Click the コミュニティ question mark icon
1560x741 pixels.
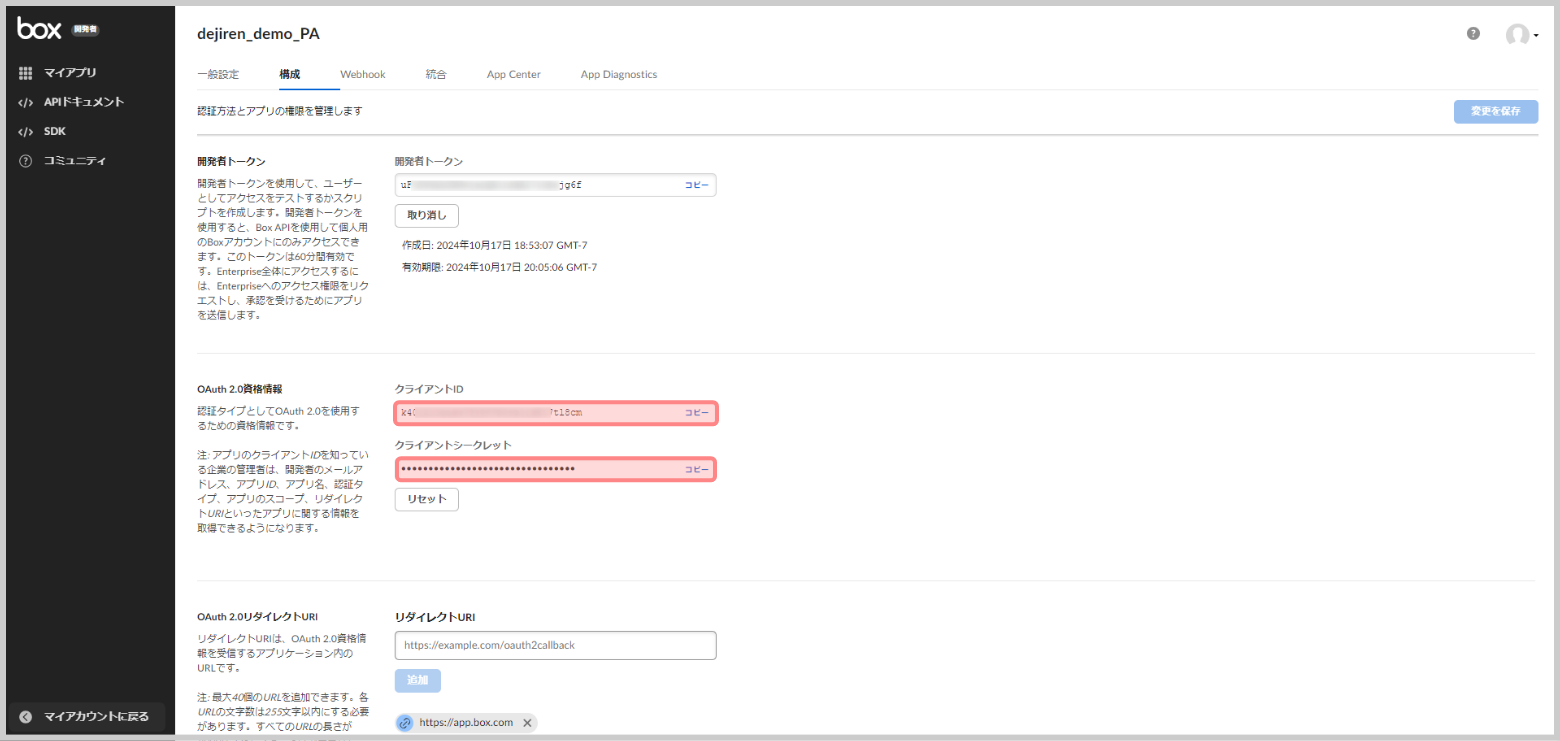click(26, 161)
